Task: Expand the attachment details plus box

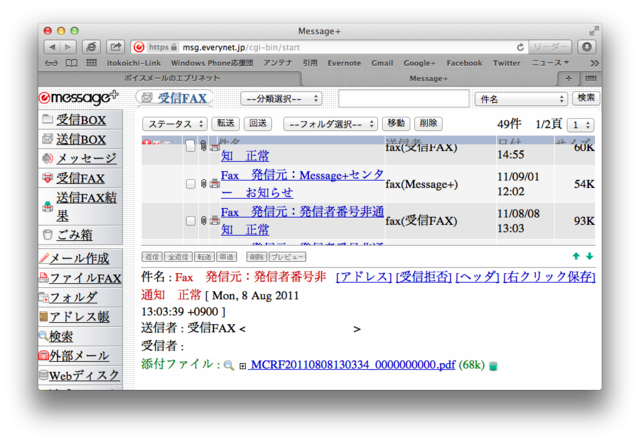Action: pyautogui.click(x=242, y=366)
